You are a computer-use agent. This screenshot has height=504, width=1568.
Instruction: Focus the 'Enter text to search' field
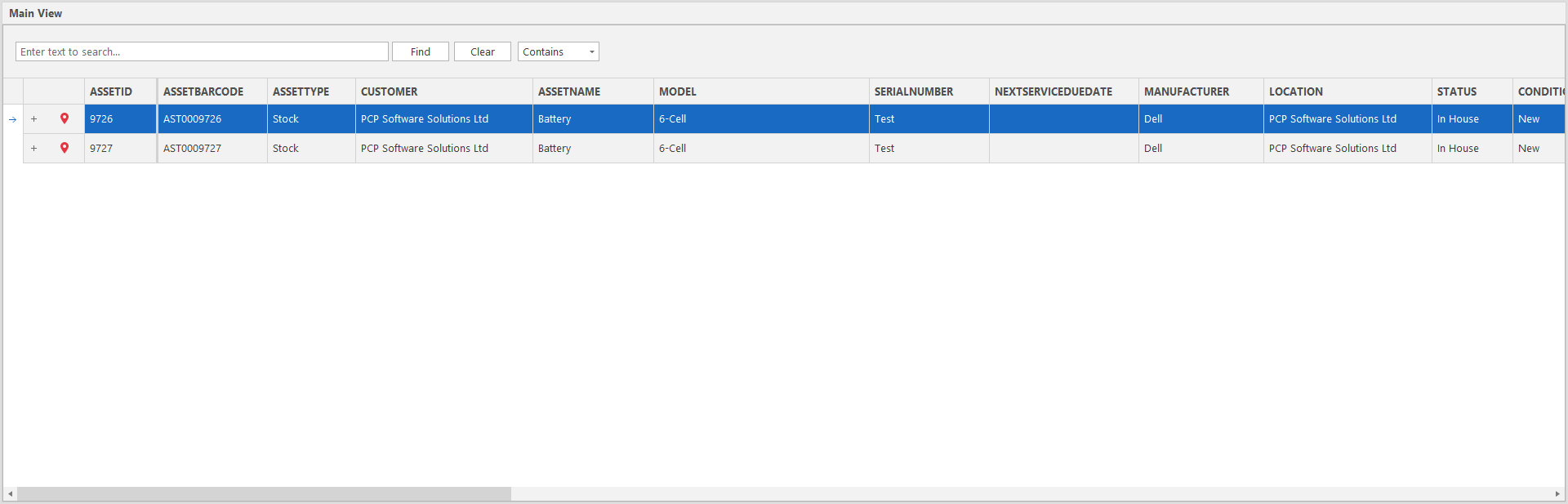(x=202, y=51)
